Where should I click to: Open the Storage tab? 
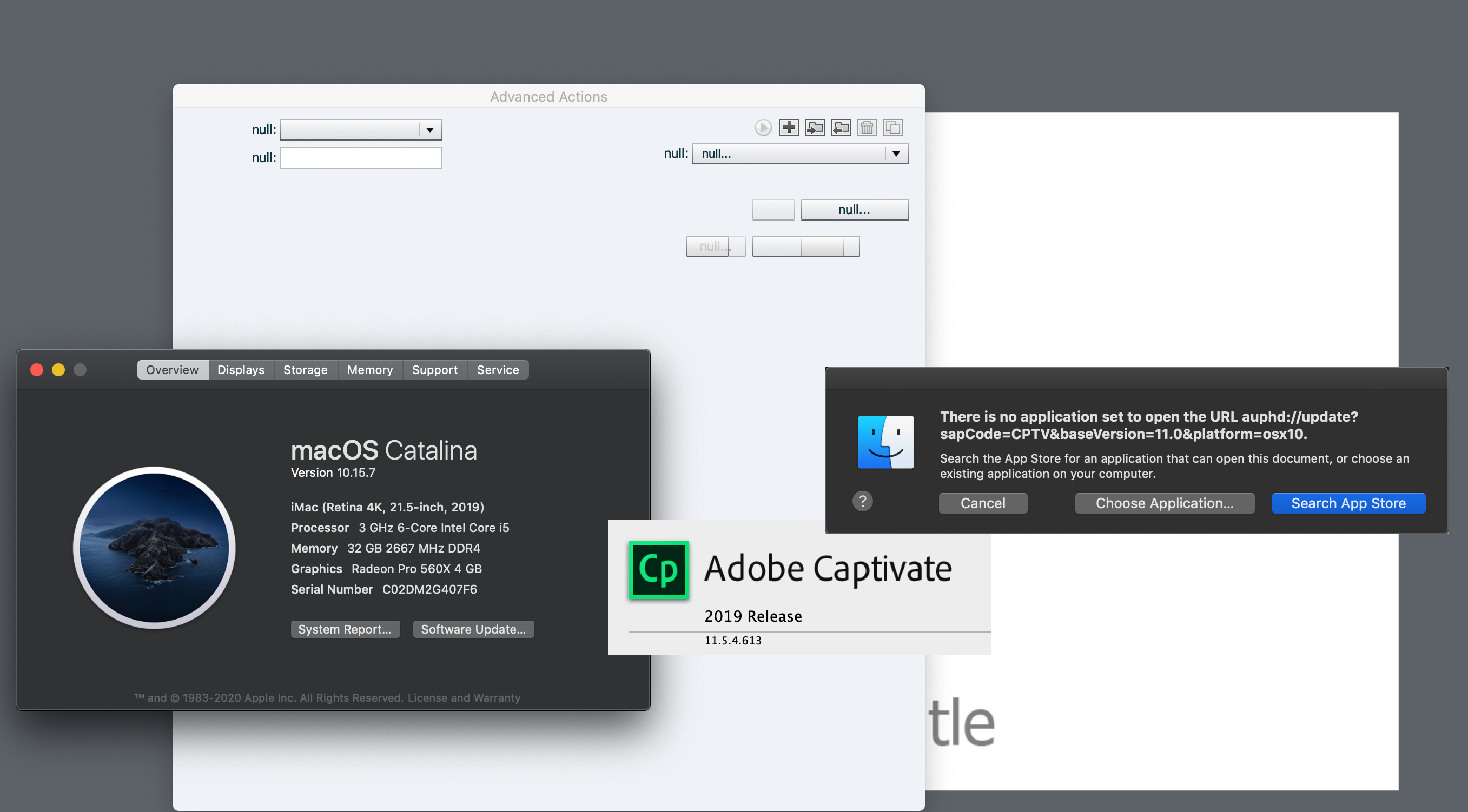tap(305, 370)
